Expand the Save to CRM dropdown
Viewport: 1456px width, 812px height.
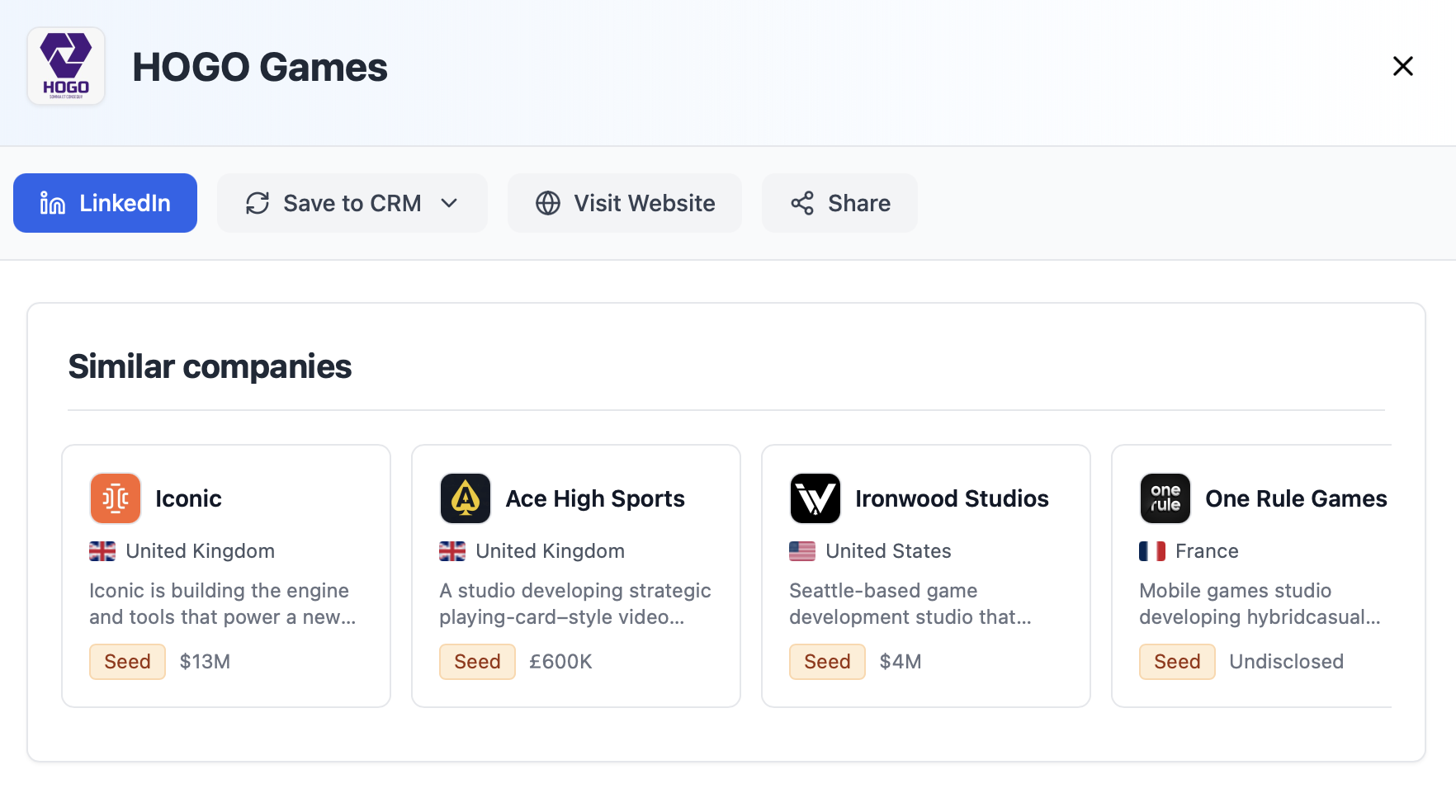point(450,203)
